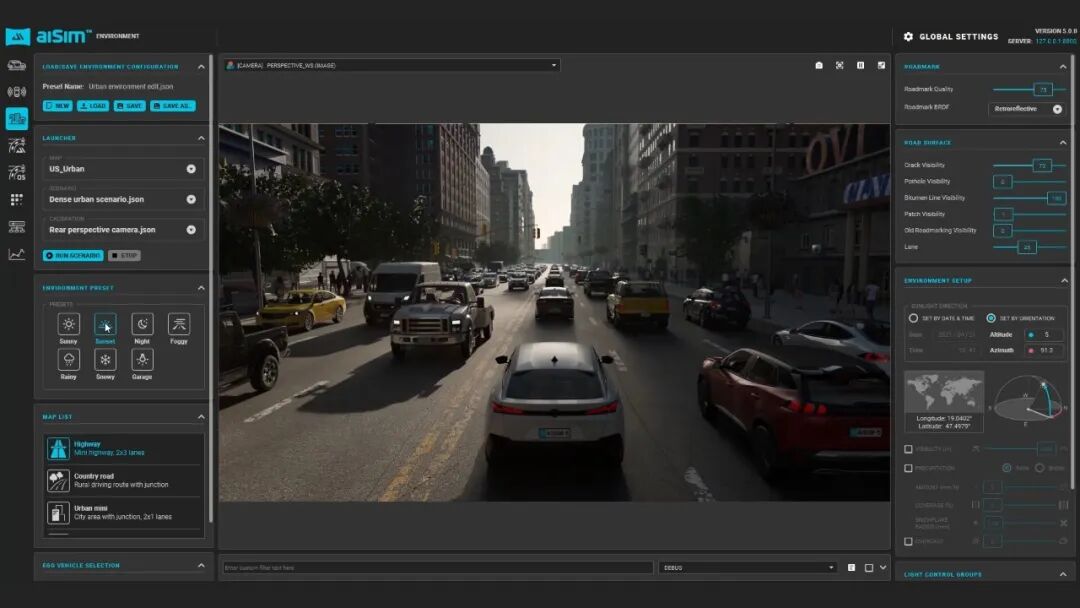Click the world map location thumbnail

(x=944, y=392)
